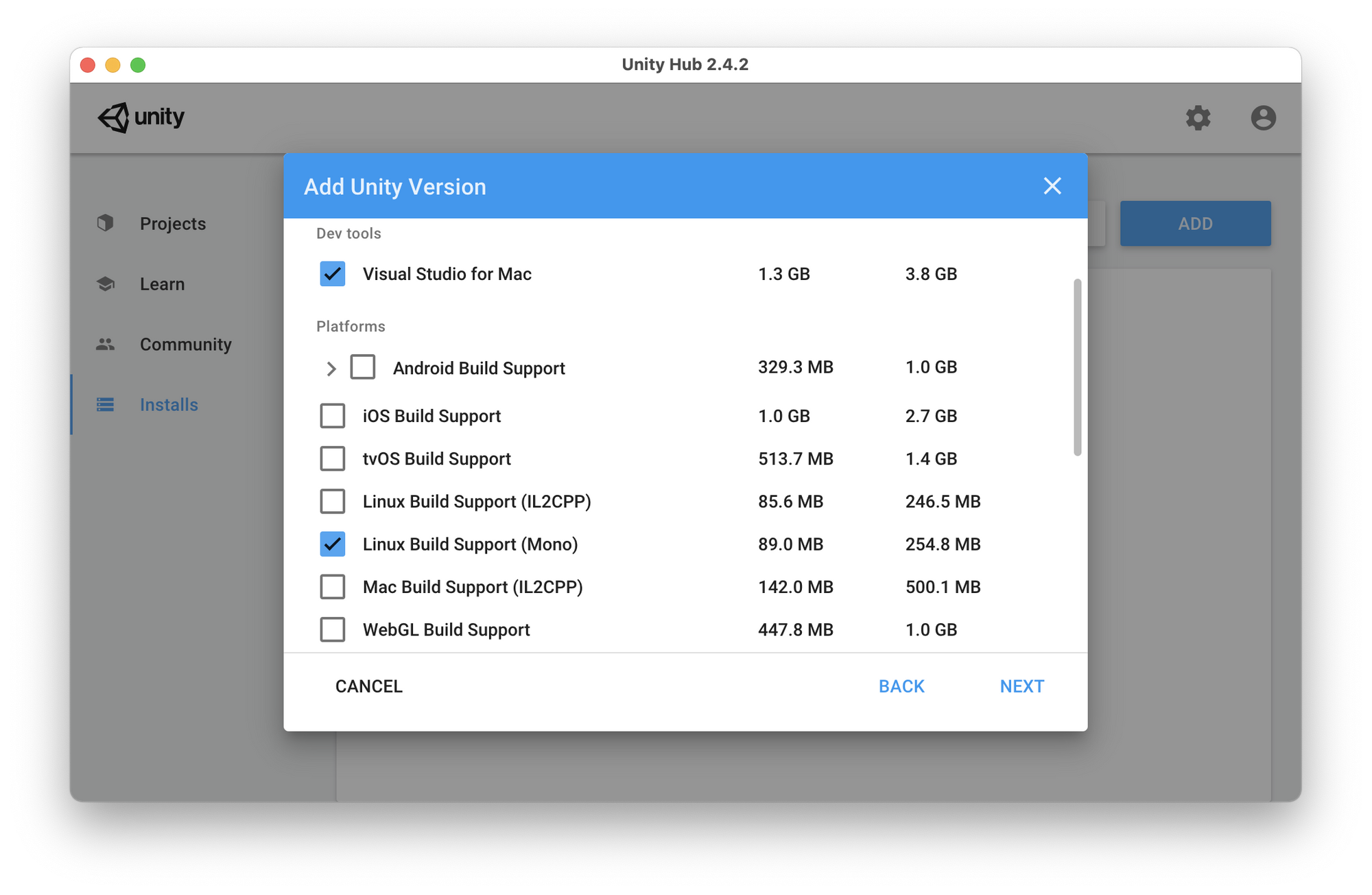Uncheck Visual Studio for Mac

[x=333, y=274]
